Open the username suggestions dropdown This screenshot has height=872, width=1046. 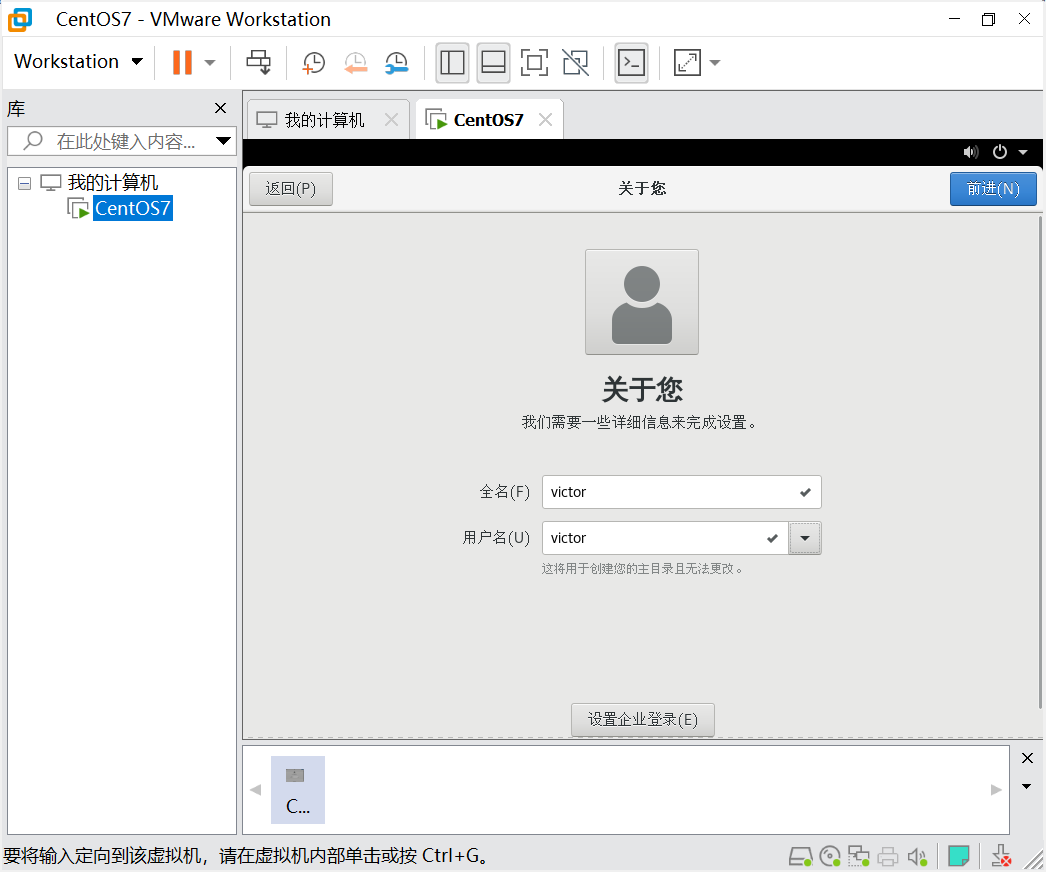click(805, 538)
